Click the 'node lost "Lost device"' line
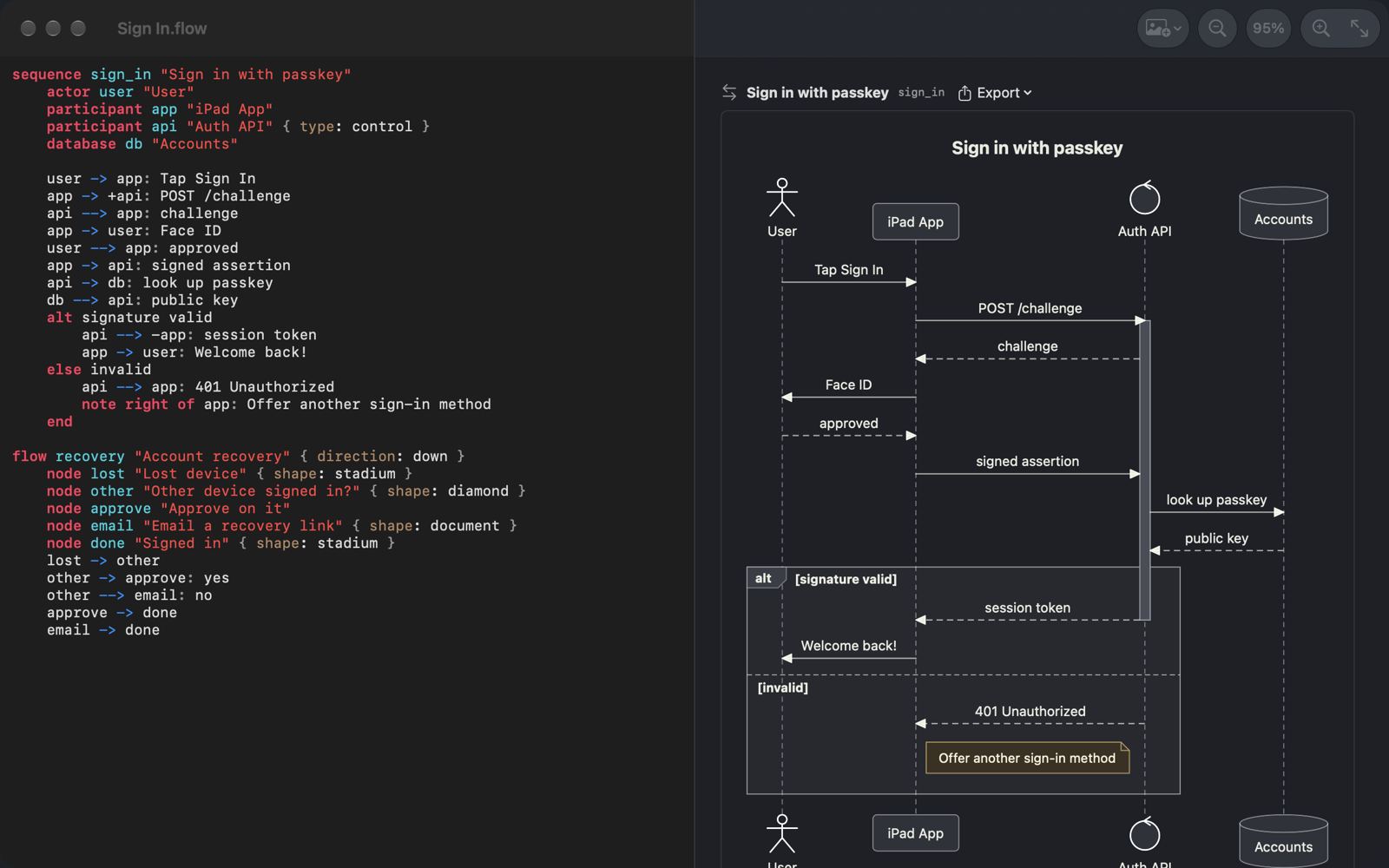Viewport: 1389px width, 868px height. point(229,474)
